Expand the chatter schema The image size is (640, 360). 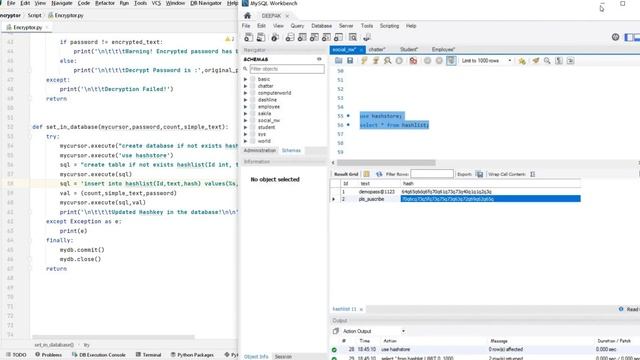tap(246, 86)
